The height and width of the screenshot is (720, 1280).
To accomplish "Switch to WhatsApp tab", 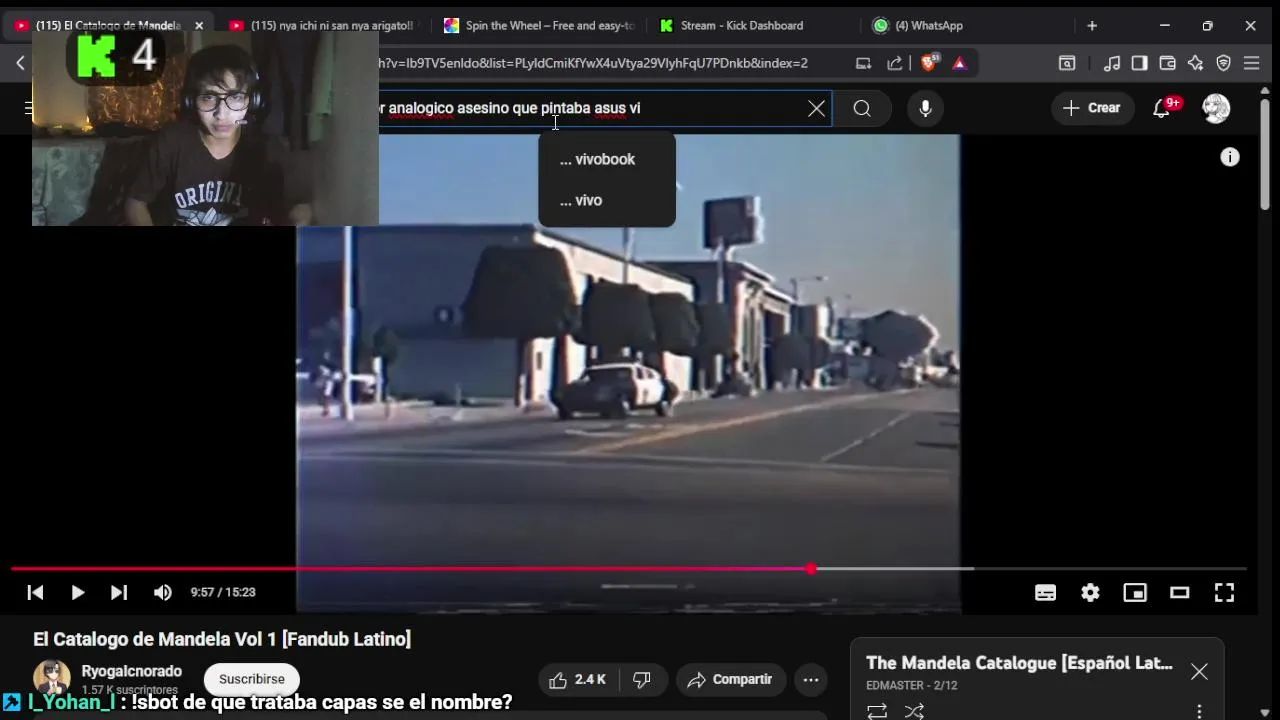I will 930,26.
